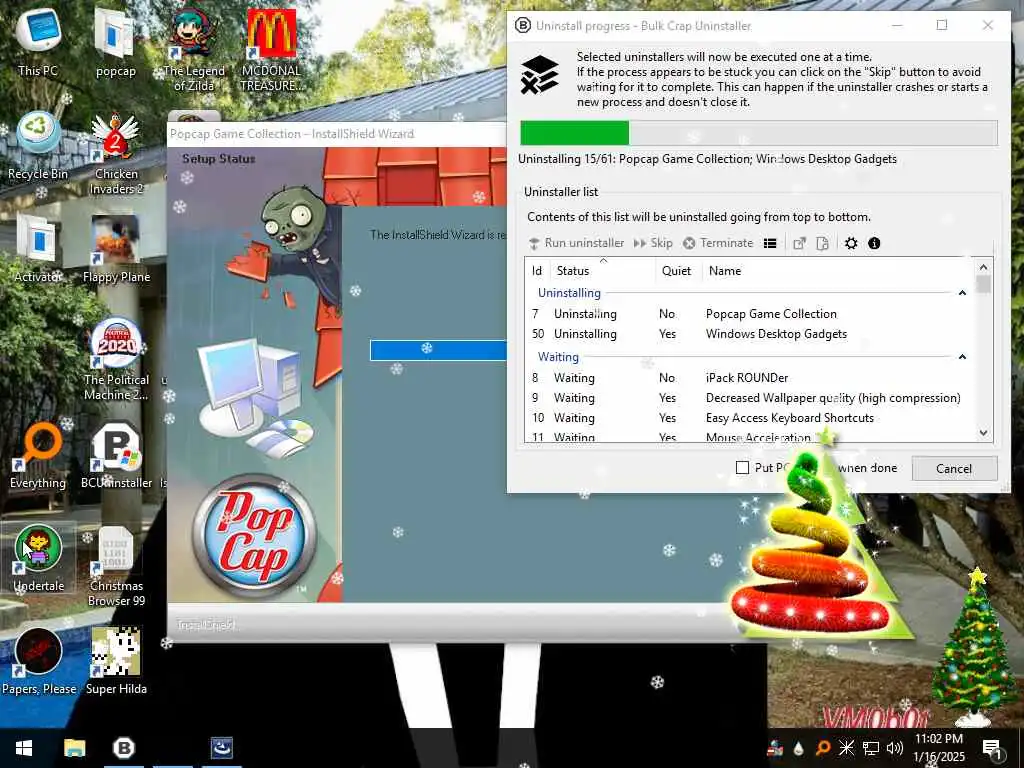Select the Flappy Plane shortcut

(x=116, y=249)
